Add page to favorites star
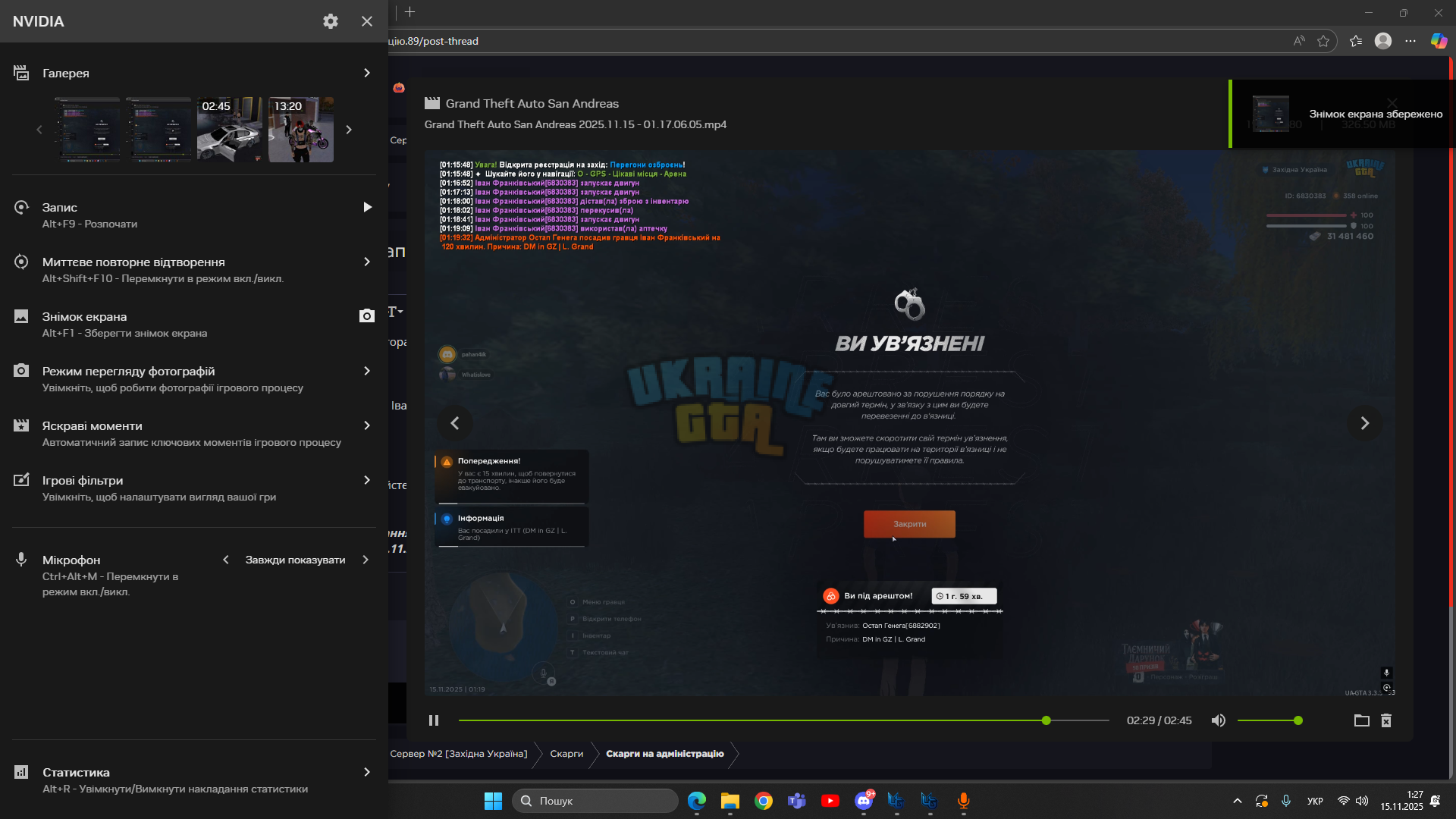This screenshot has width=1456, height=819. click(1323, 41)
